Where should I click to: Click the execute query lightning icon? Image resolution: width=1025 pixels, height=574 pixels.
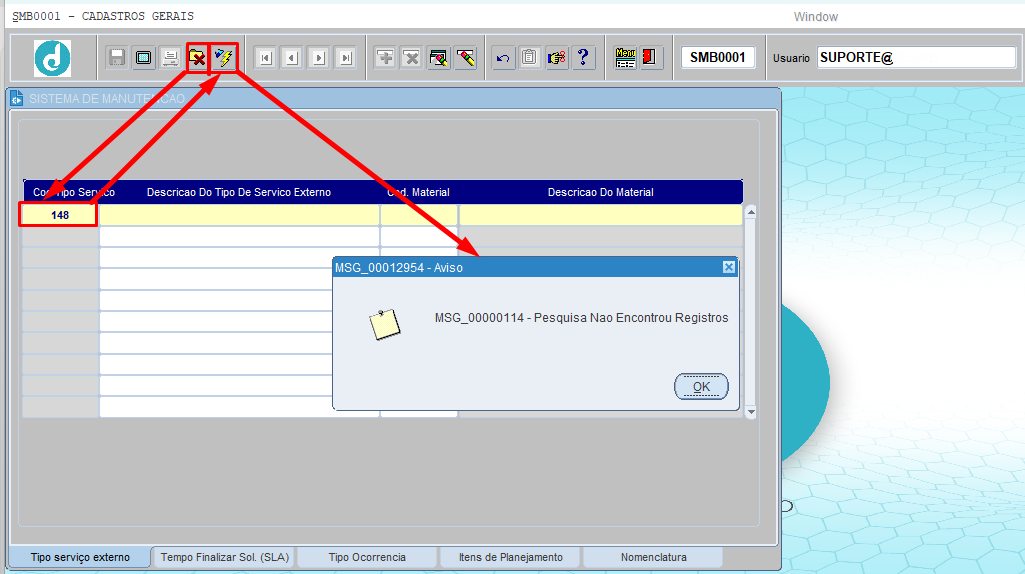point(224,58)
